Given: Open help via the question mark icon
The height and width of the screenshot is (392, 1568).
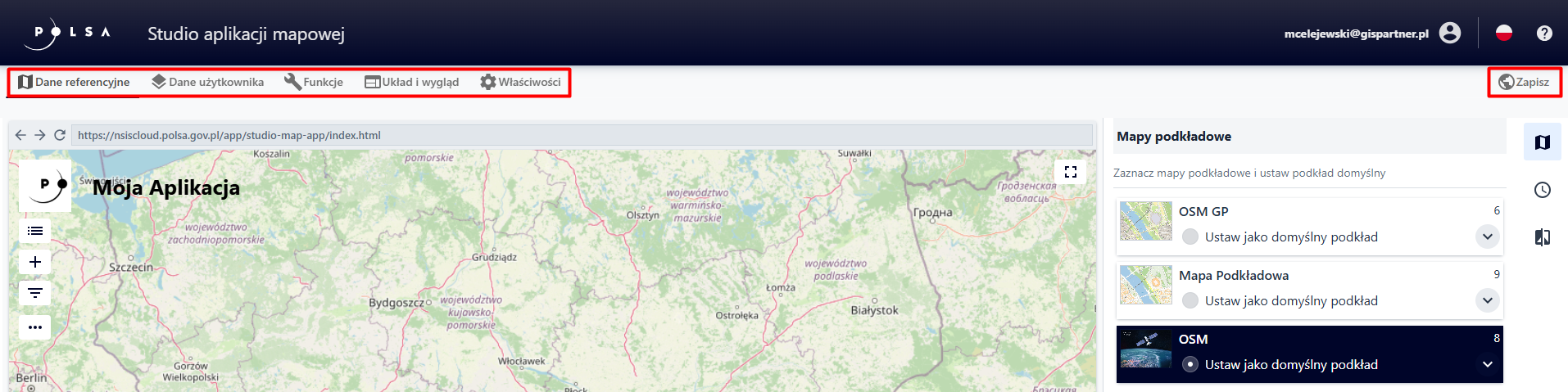Looking at the screenshot, I should point(1544,33).
